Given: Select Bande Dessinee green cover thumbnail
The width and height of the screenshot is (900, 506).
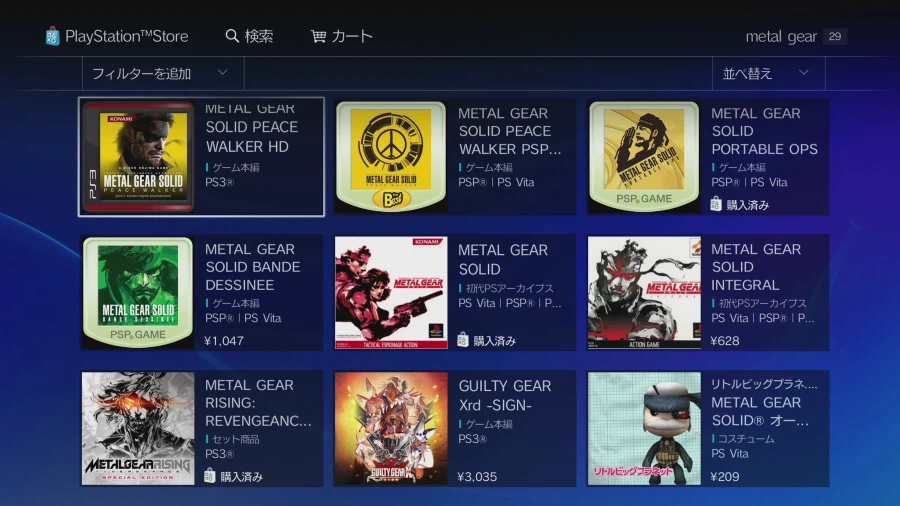Looking at the screenshot, I should 138,293.
